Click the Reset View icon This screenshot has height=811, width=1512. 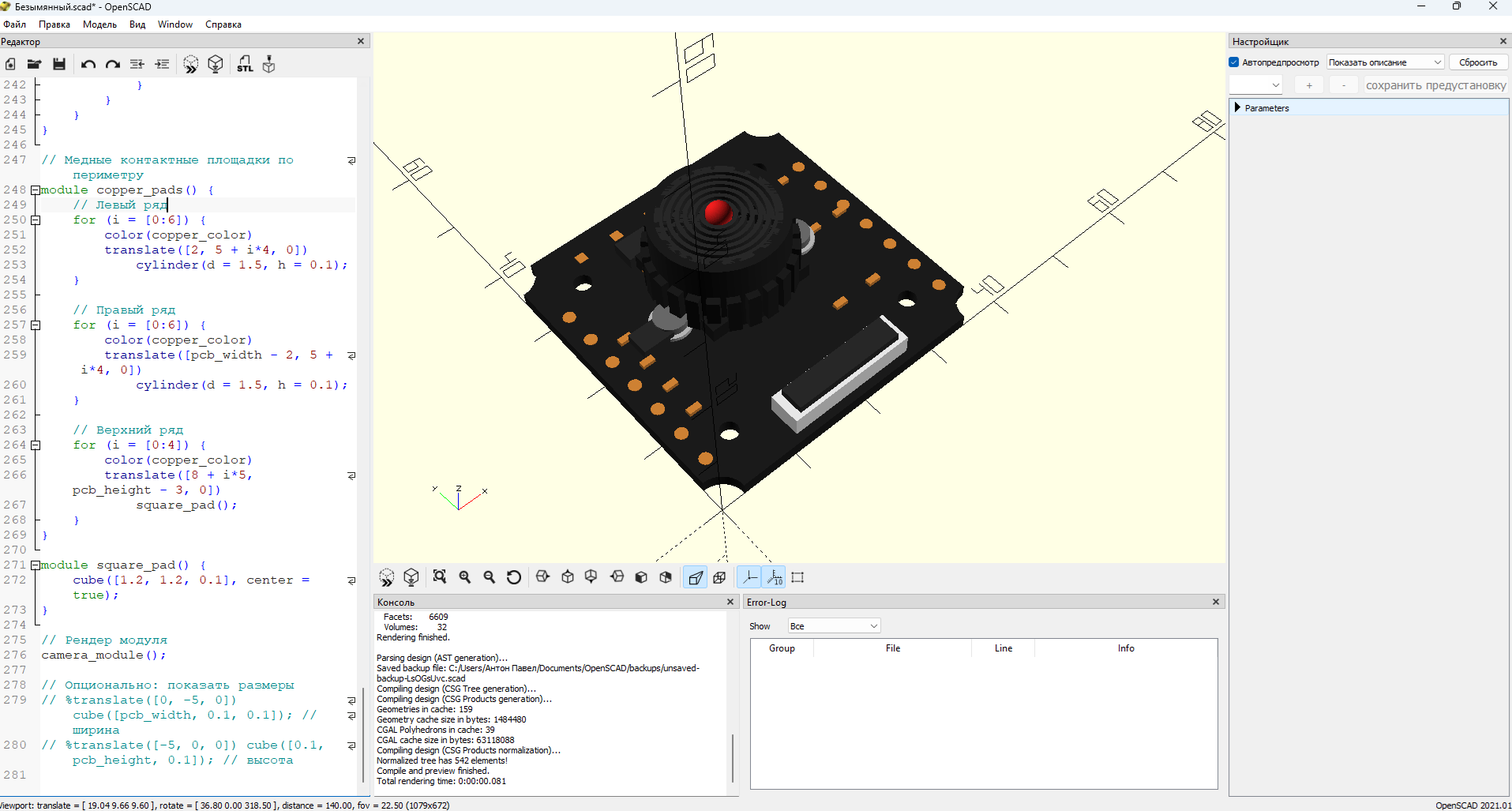tap(514, 577)
